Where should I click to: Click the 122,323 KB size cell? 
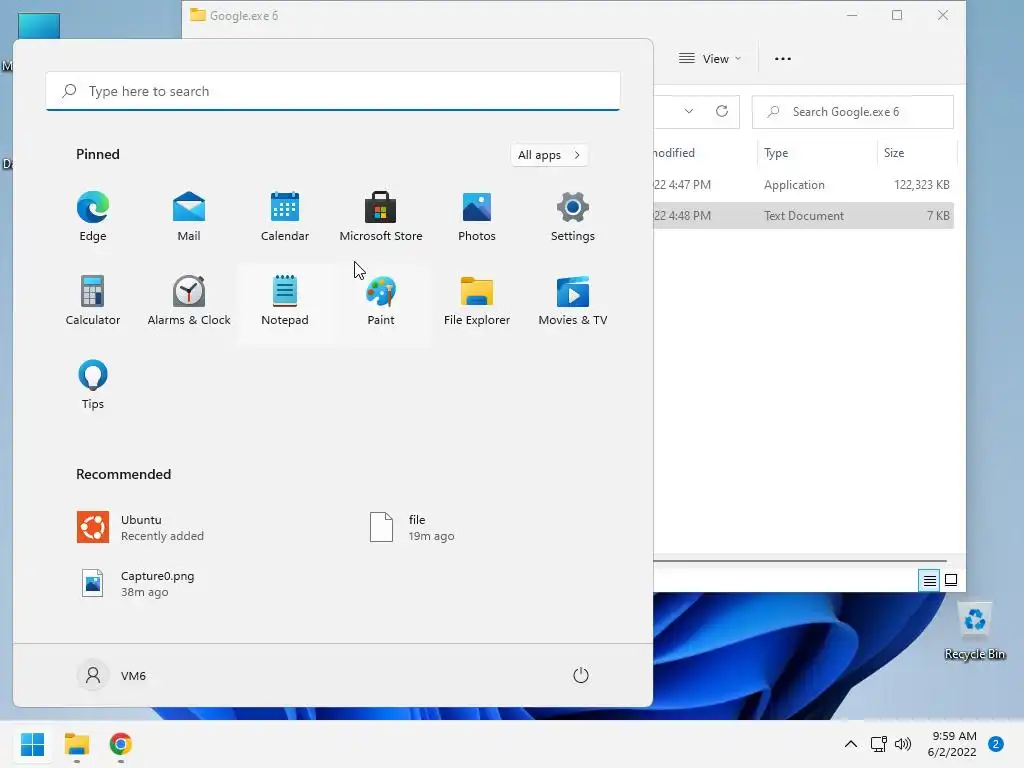coord(921,185)
